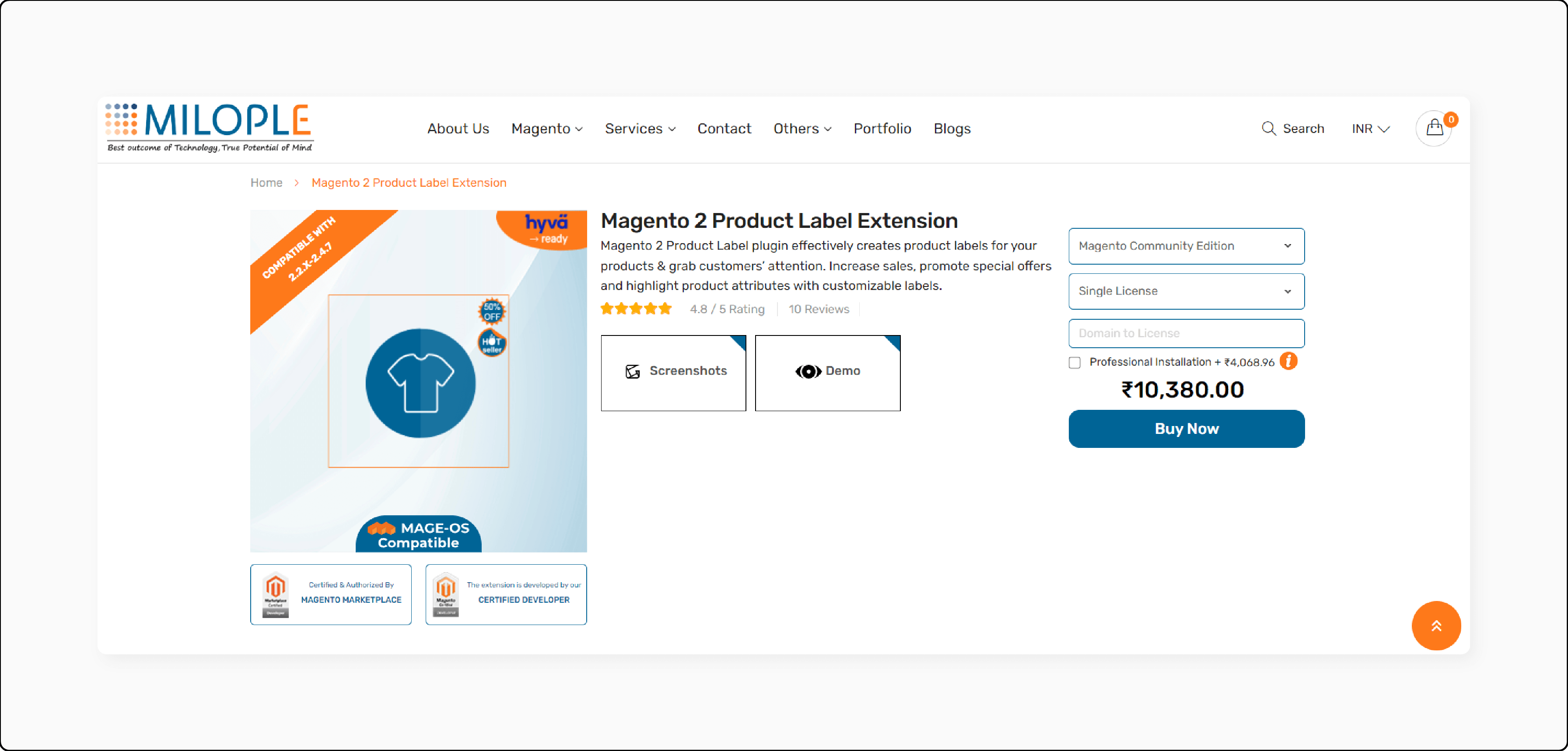Click the Certified Developer badge
Screen dimensions: 1568x751
506,594
